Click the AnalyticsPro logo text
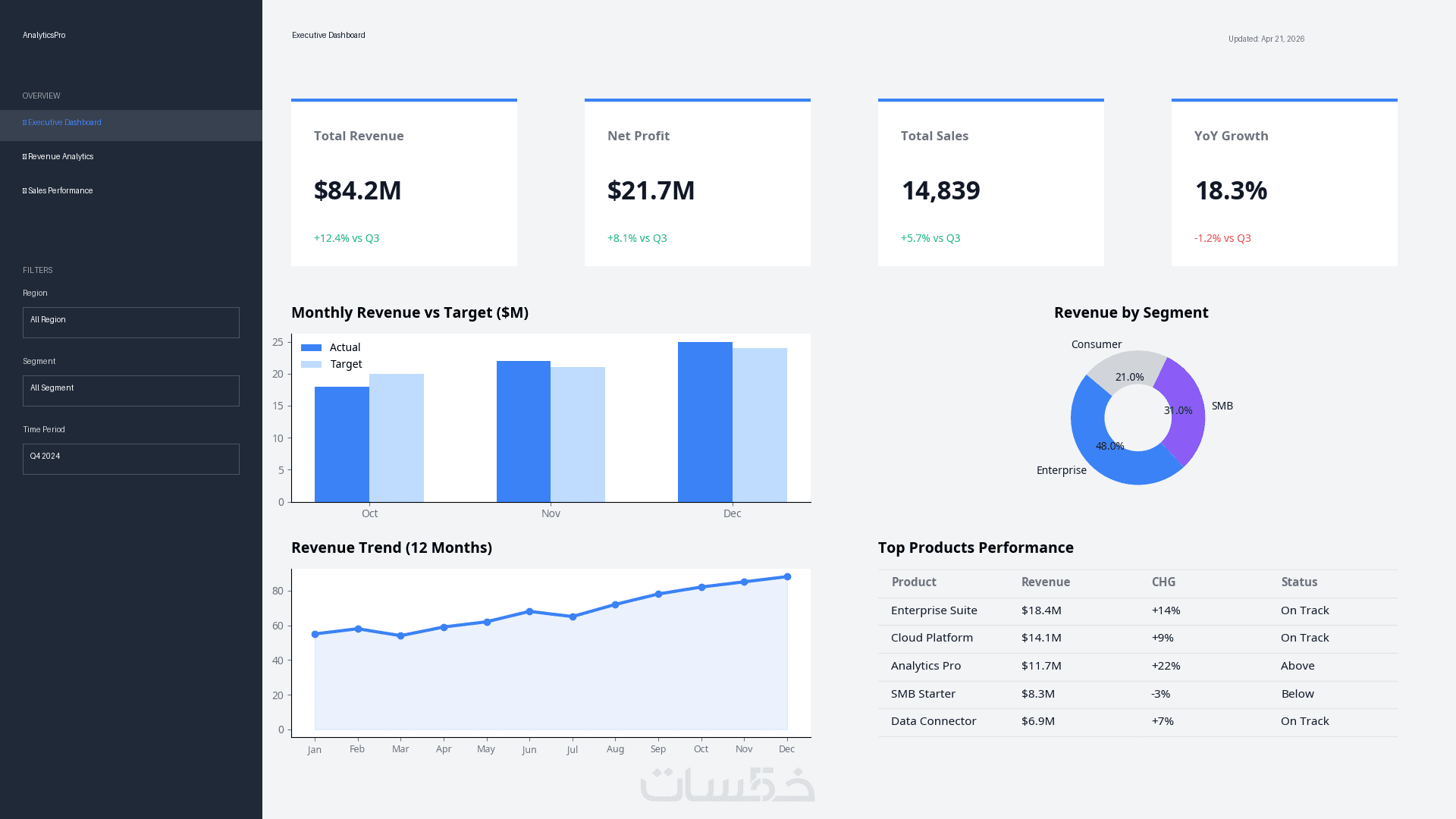 [44, 36]
